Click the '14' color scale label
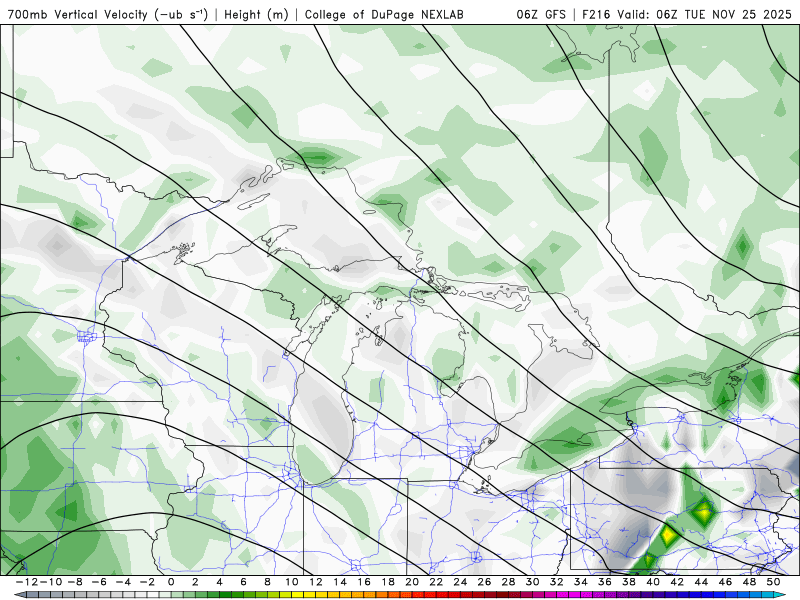The height and width of the screenshot is (600, 800). click(x=340, y=582)
